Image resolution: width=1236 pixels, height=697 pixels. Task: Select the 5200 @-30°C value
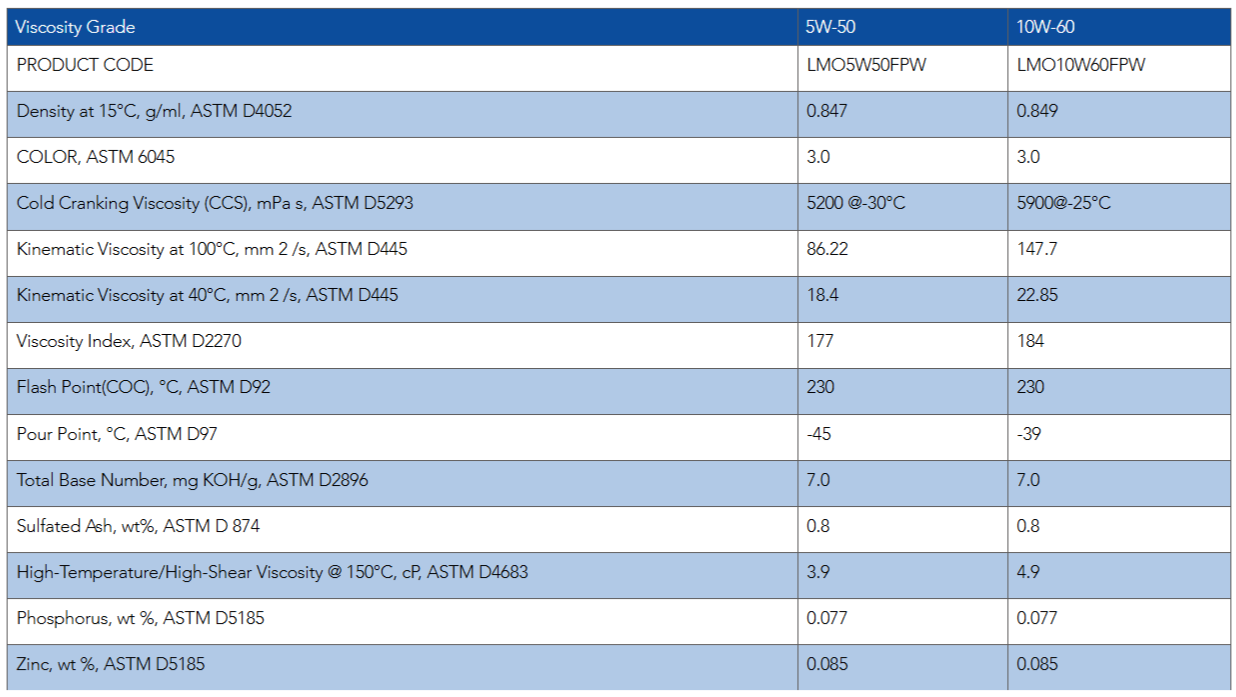(856, 203)
